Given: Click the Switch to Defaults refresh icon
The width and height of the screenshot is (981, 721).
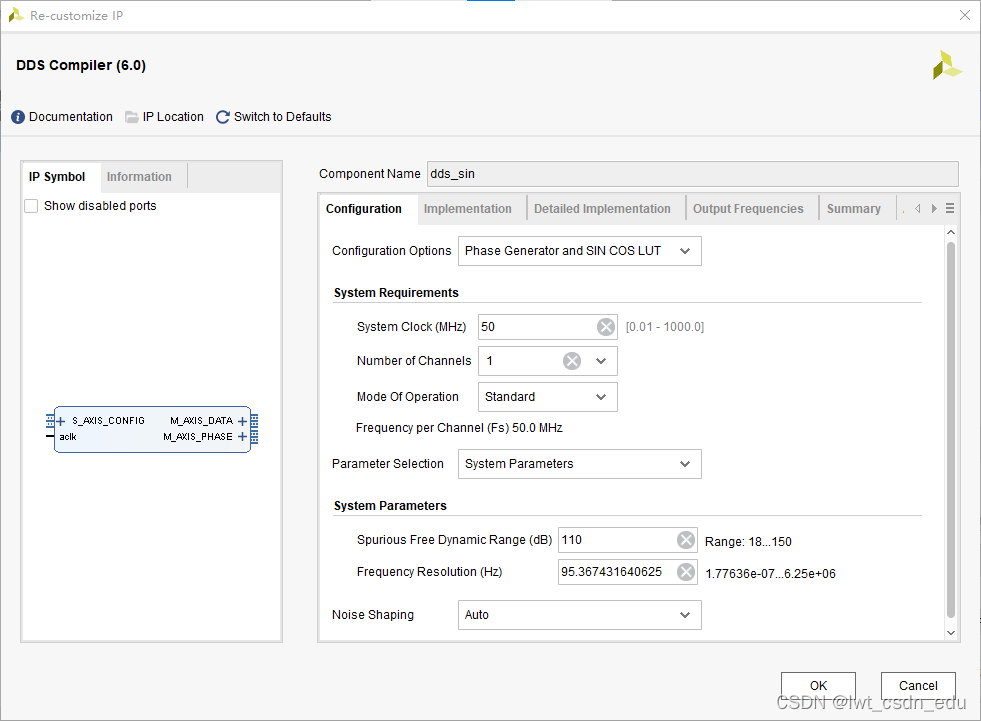Looking at the screenshot, I should (x=223, y=117).
